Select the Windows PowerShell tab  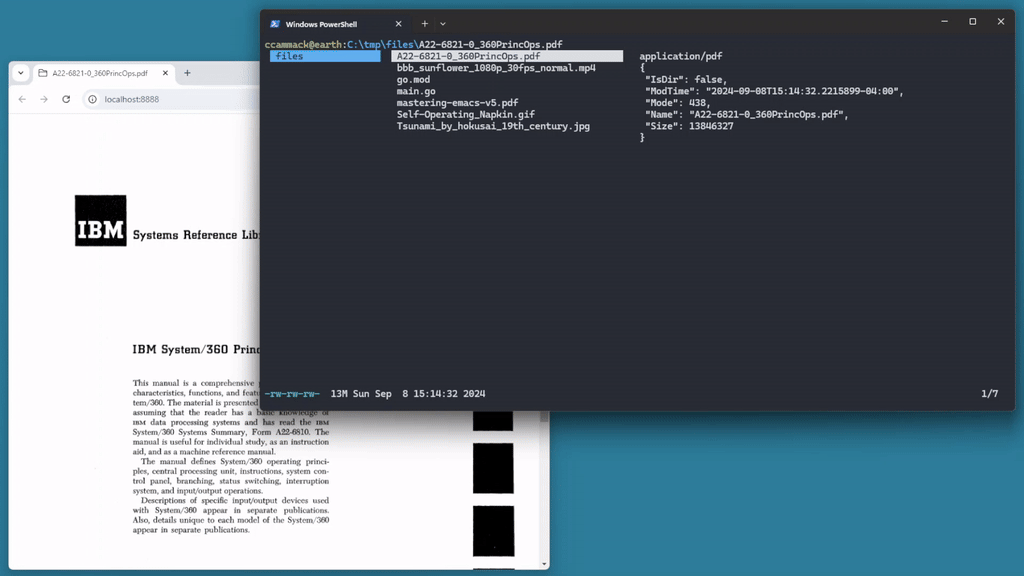pos(336,24)
